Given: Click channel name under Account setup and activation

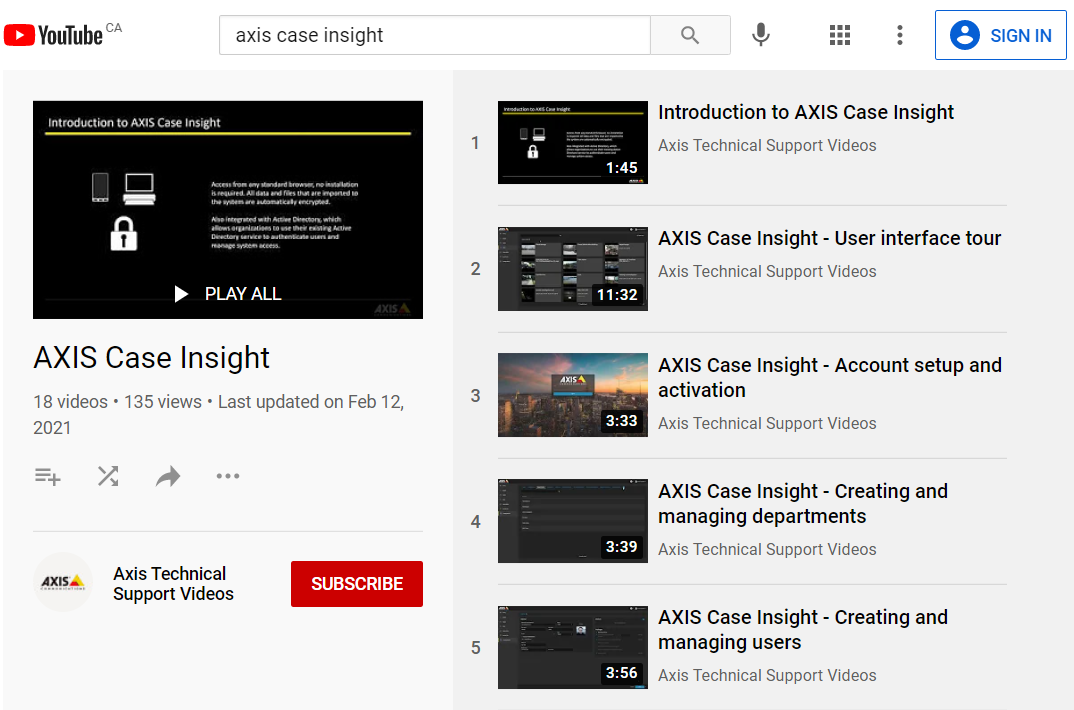Looking at the screenshot, I should [767, 423].
